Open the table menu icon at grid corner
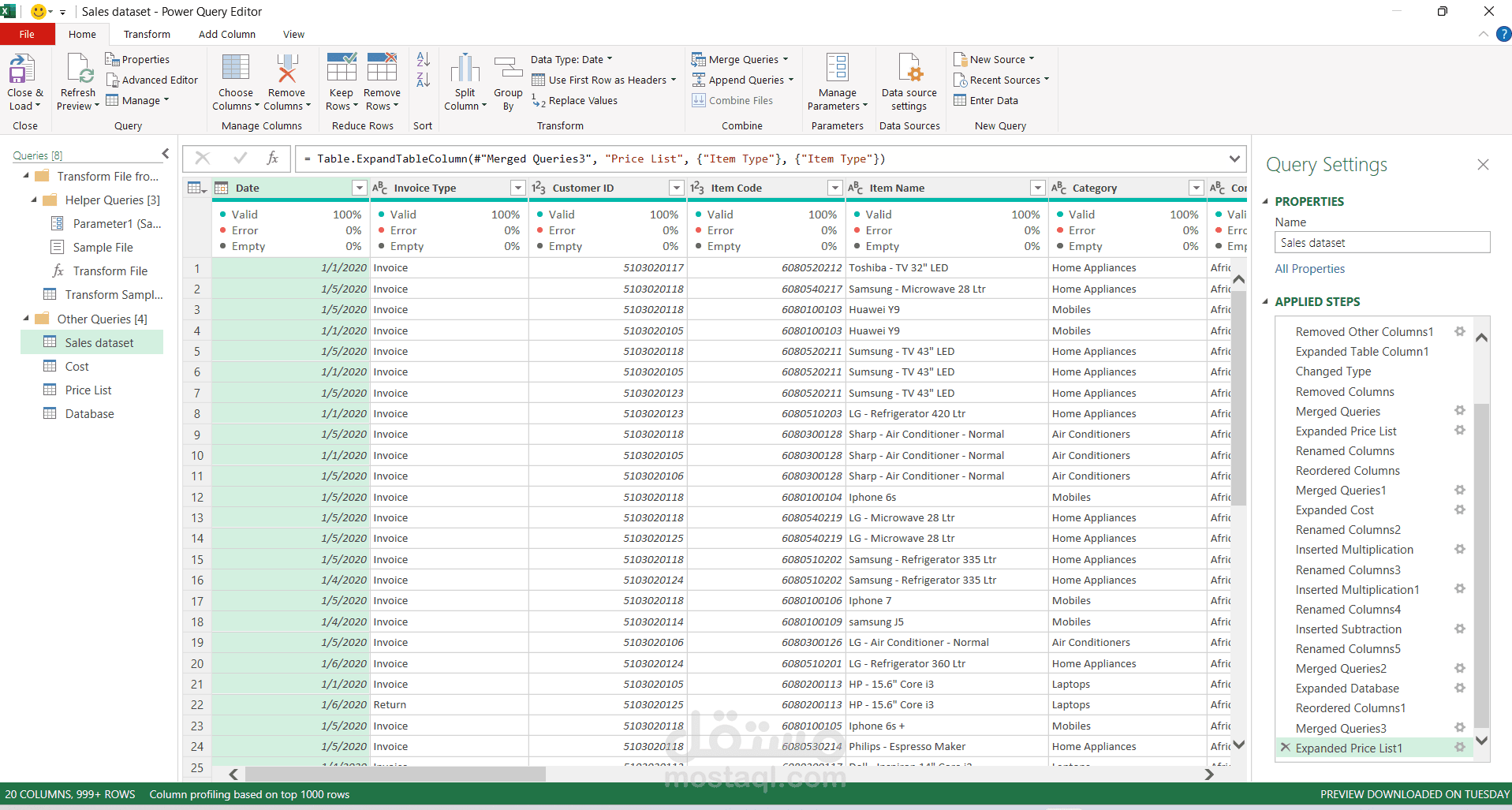 coord(196,188)
